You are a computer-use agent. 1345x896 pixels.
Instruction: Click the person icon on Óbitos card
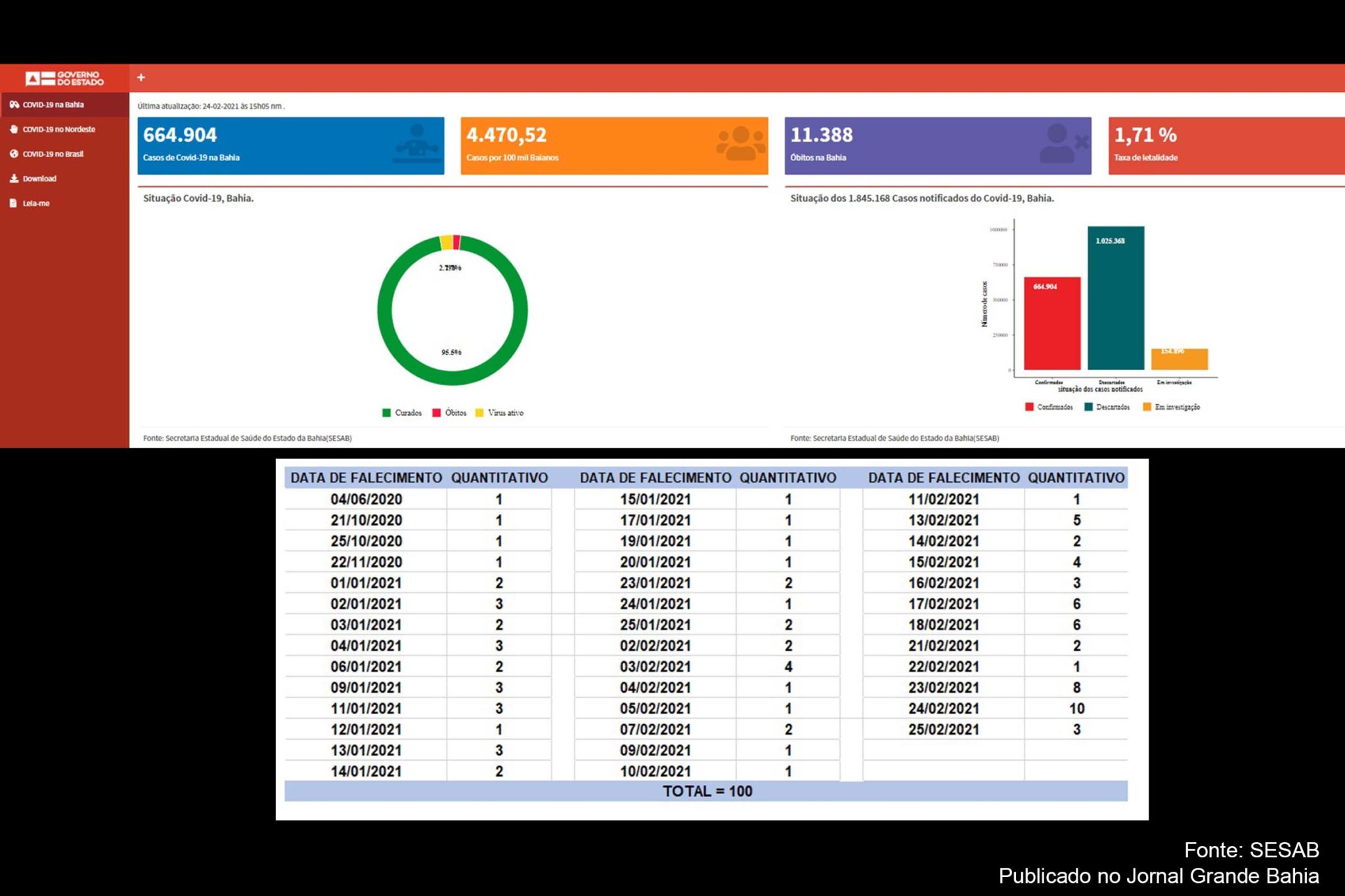point(1064,144)
